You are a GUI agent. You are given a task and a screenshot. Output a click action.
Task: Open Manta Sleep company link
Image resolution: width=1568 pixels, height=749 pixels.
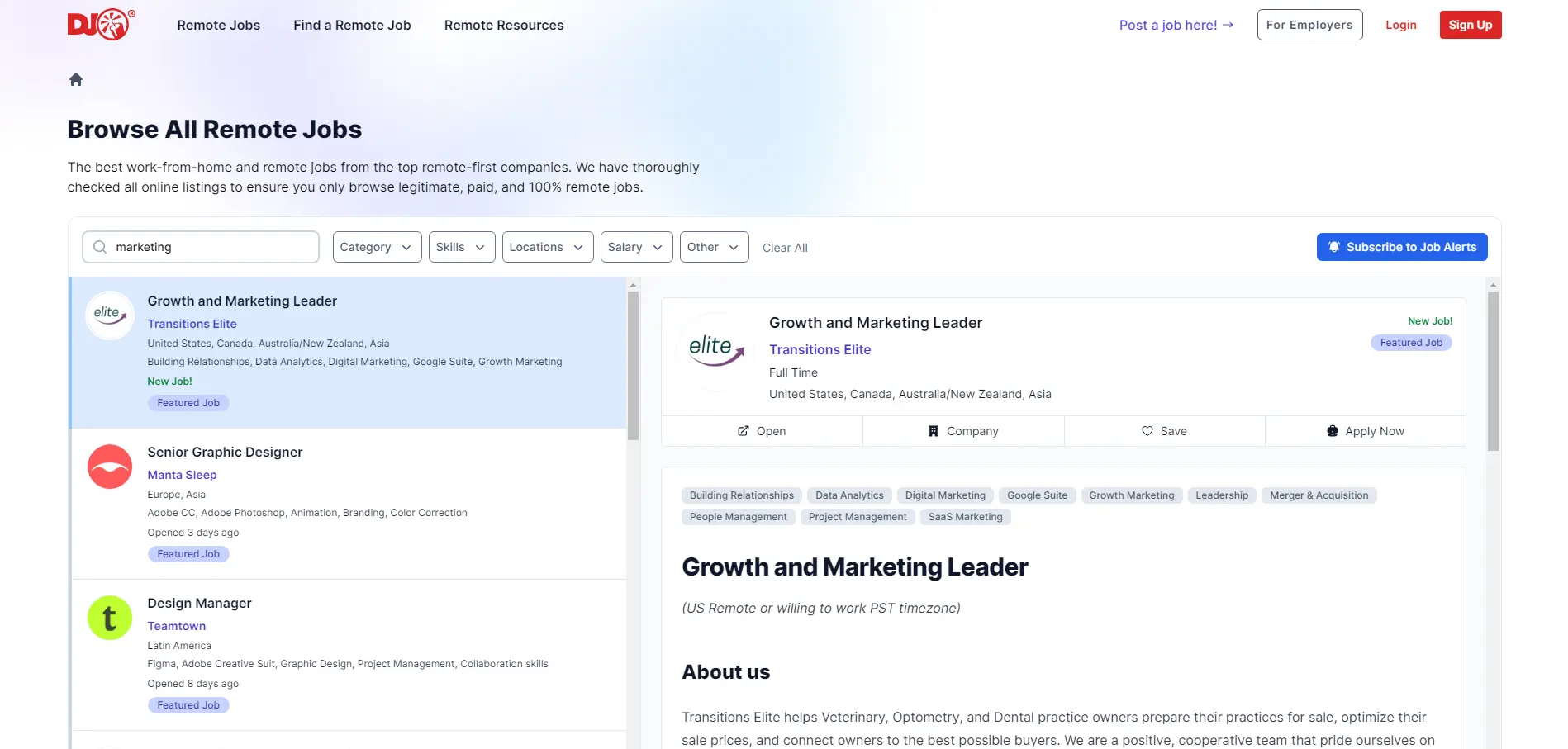coord(182,475)
